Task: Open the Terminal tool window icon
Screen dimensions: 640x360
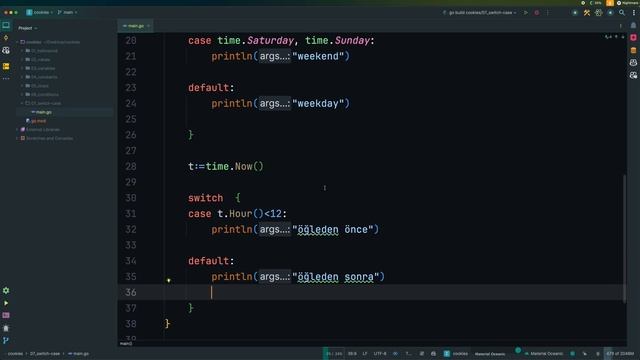Action: point(6,316)
